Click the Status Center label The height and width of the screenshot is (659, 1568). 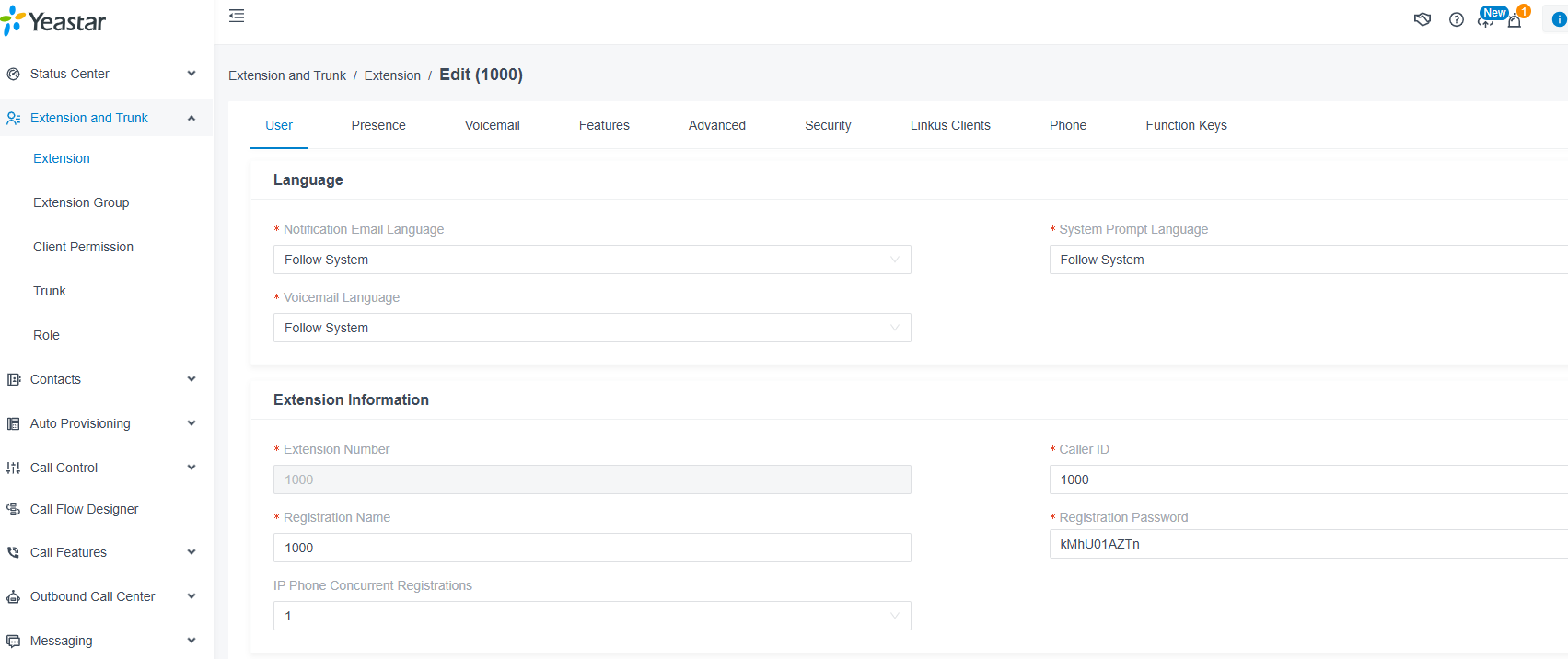70,74
